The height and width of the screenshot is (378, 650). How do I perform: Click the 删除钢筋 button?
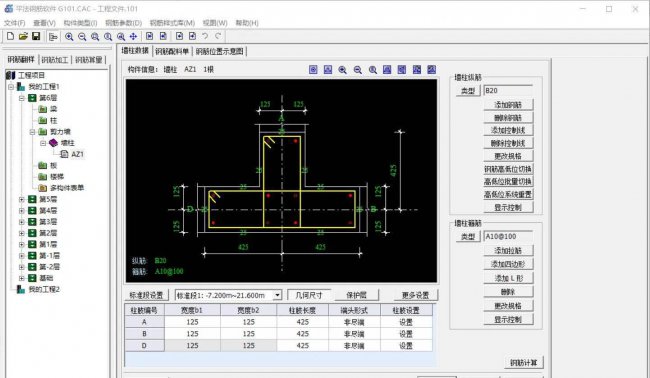pos(508,118)
